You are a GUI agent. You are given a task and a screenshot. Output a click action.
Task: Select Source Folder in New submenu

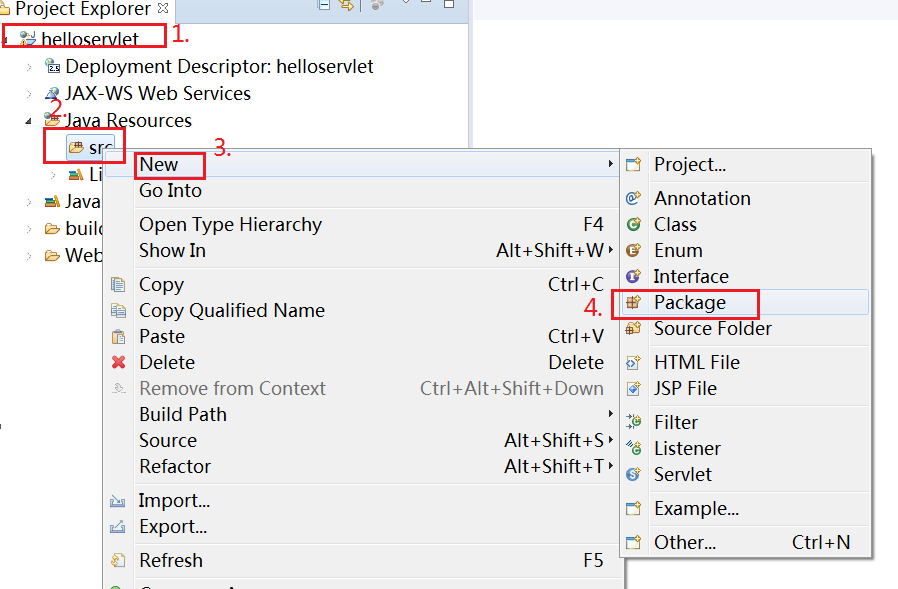click(x=712, y=329)
